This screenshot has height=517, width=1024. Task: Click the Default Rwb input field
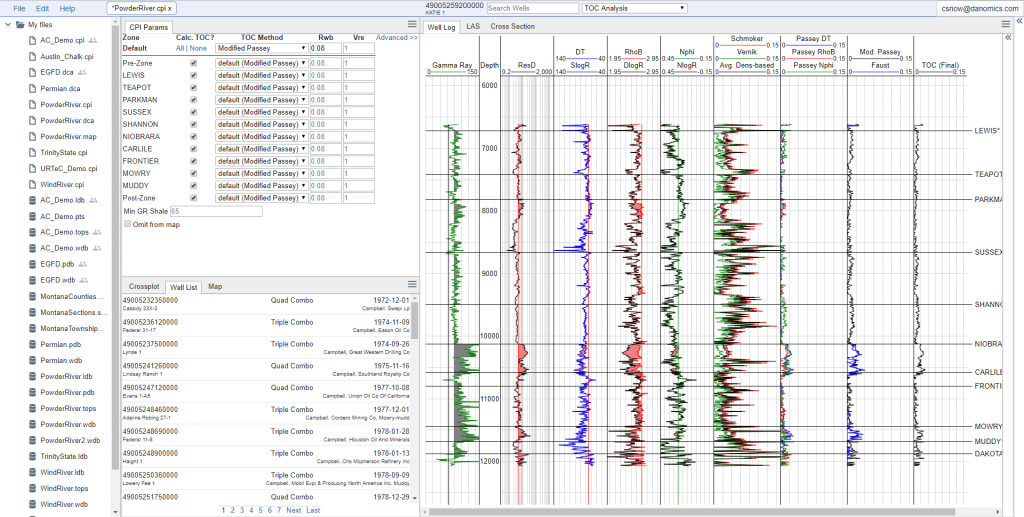pyautogui.click(x=325, y=48)
